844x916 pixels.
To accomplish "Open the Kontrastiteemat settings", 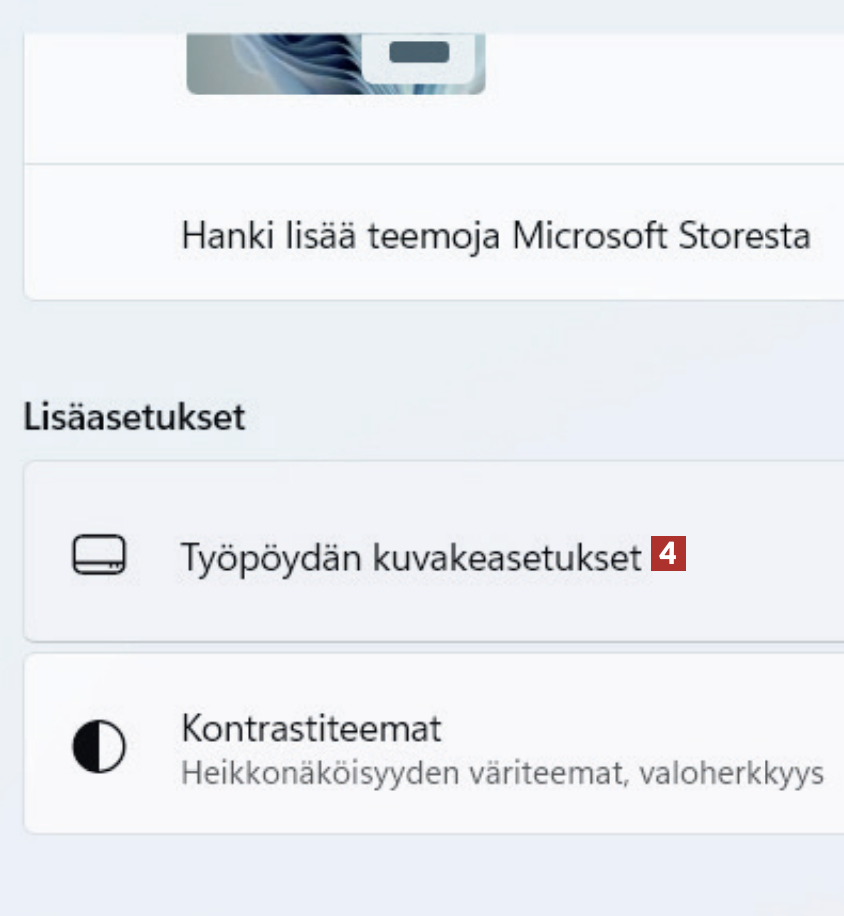I will [x=311, y=729].
